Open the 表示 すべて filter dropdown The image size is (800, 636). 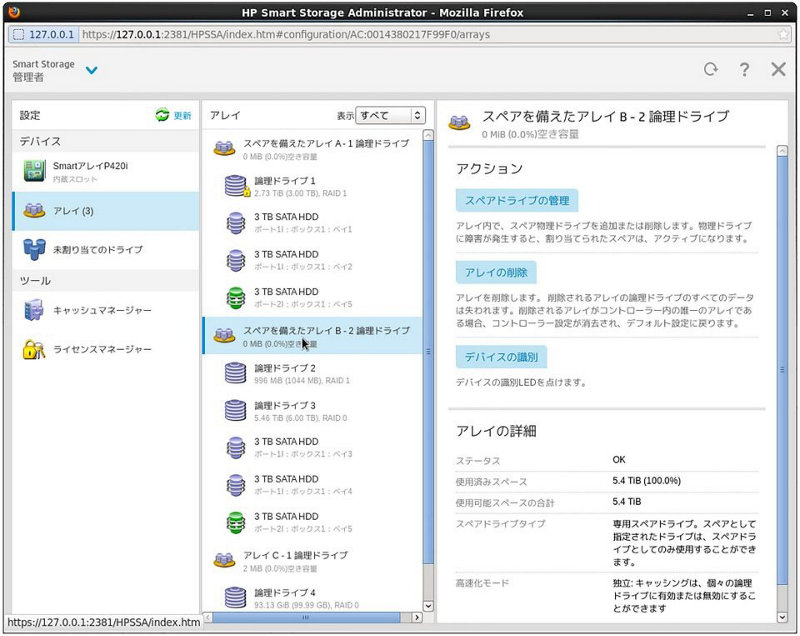[x=390, y=116]
